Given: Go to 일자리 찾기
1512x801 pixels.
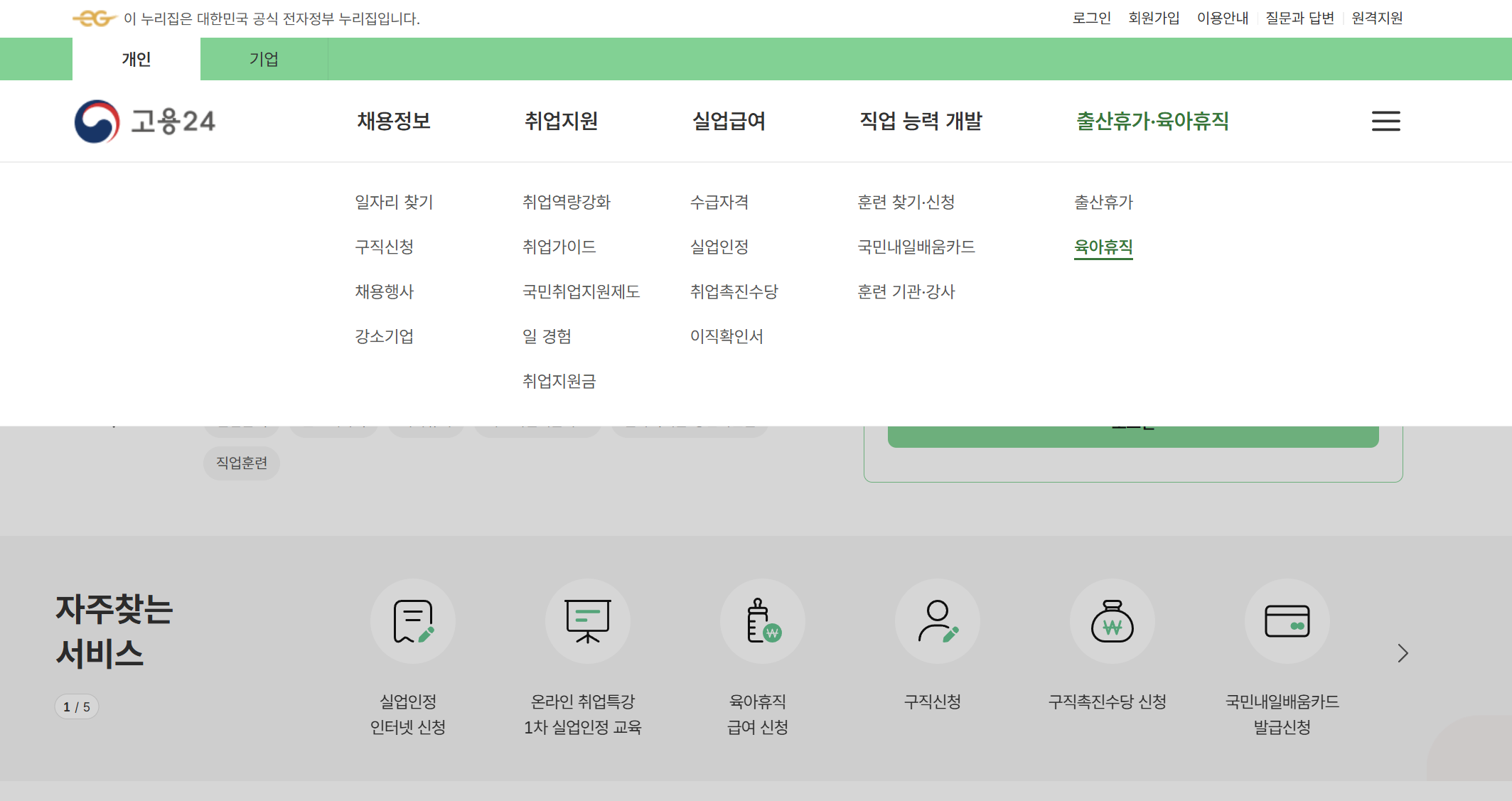Looking at the screenshot, I should point(394,202).
